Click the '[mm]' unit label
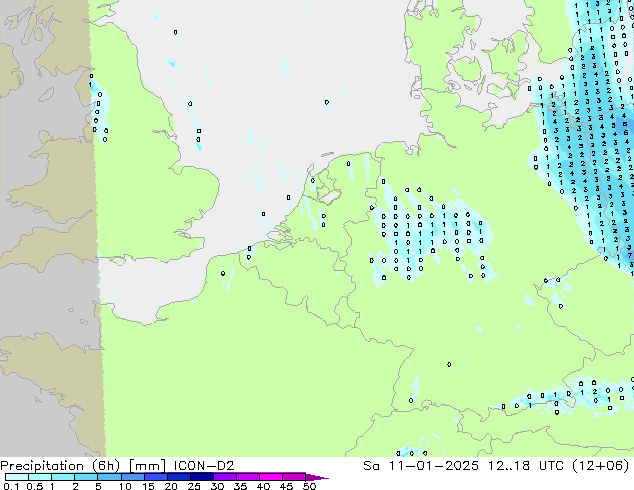Screen dimensions: 634x490 pyautogui.click(x=147, y=466)
